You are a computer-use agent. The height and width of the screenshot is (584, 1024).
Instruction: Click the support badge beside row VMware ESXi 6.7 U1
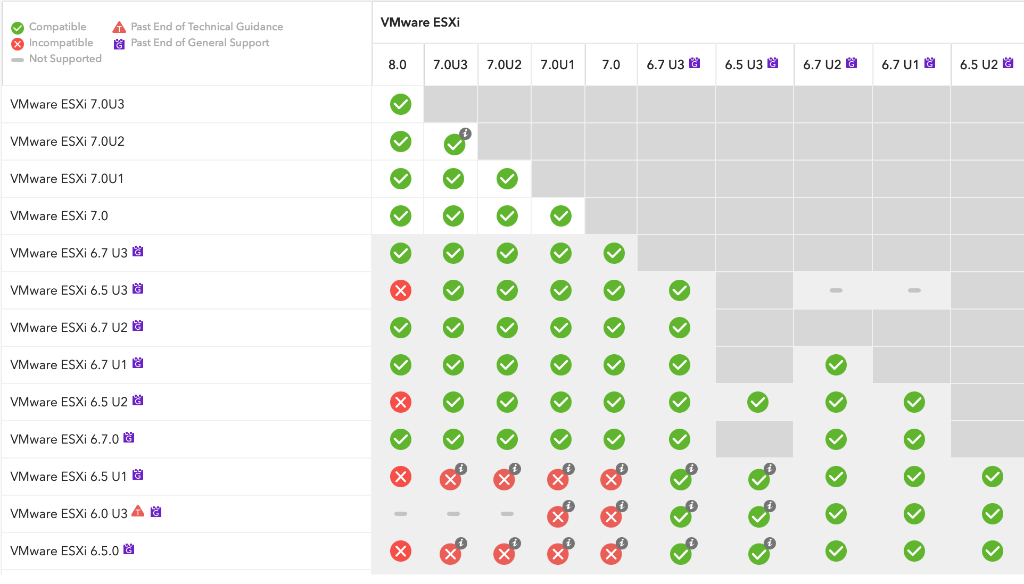138,363
